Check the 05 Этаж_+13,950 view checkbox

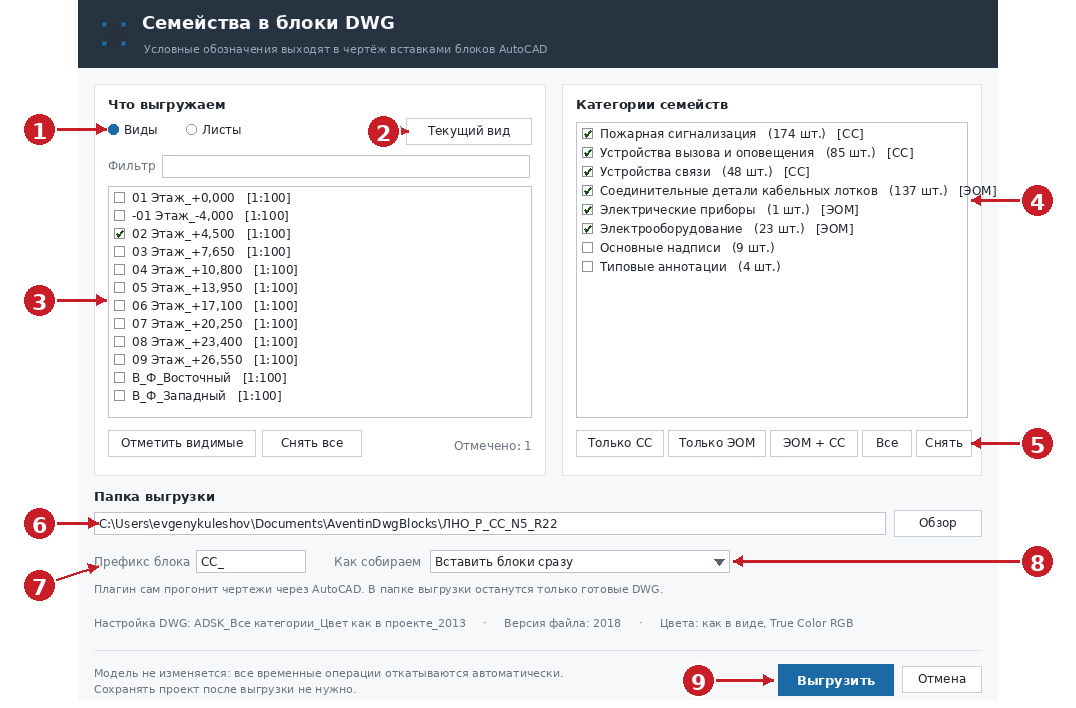[x=119, y=287]
